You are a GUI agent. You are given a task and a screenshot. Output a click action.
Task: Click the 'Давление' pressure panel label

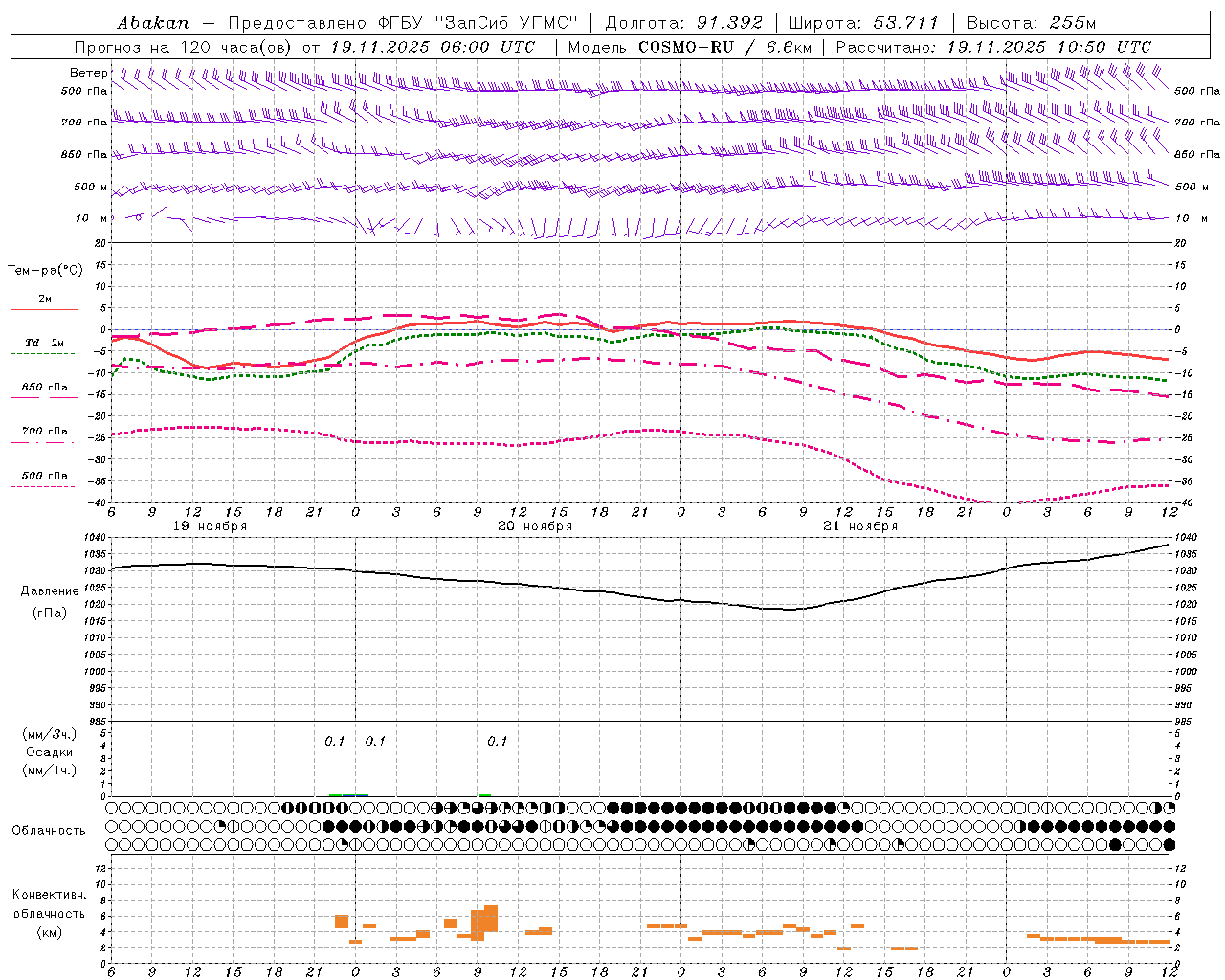[x=50, y=591]
